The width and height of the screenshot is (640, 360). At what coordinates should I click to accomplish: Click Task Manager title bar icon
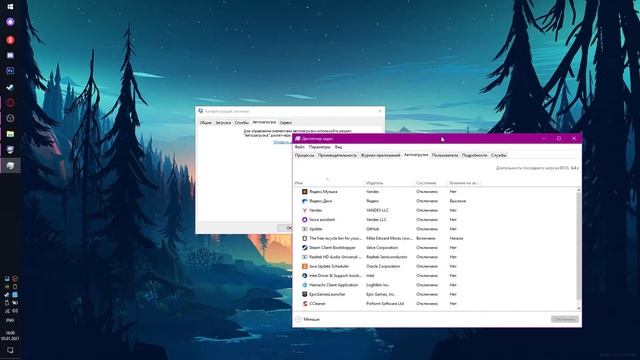click(298, 139)
